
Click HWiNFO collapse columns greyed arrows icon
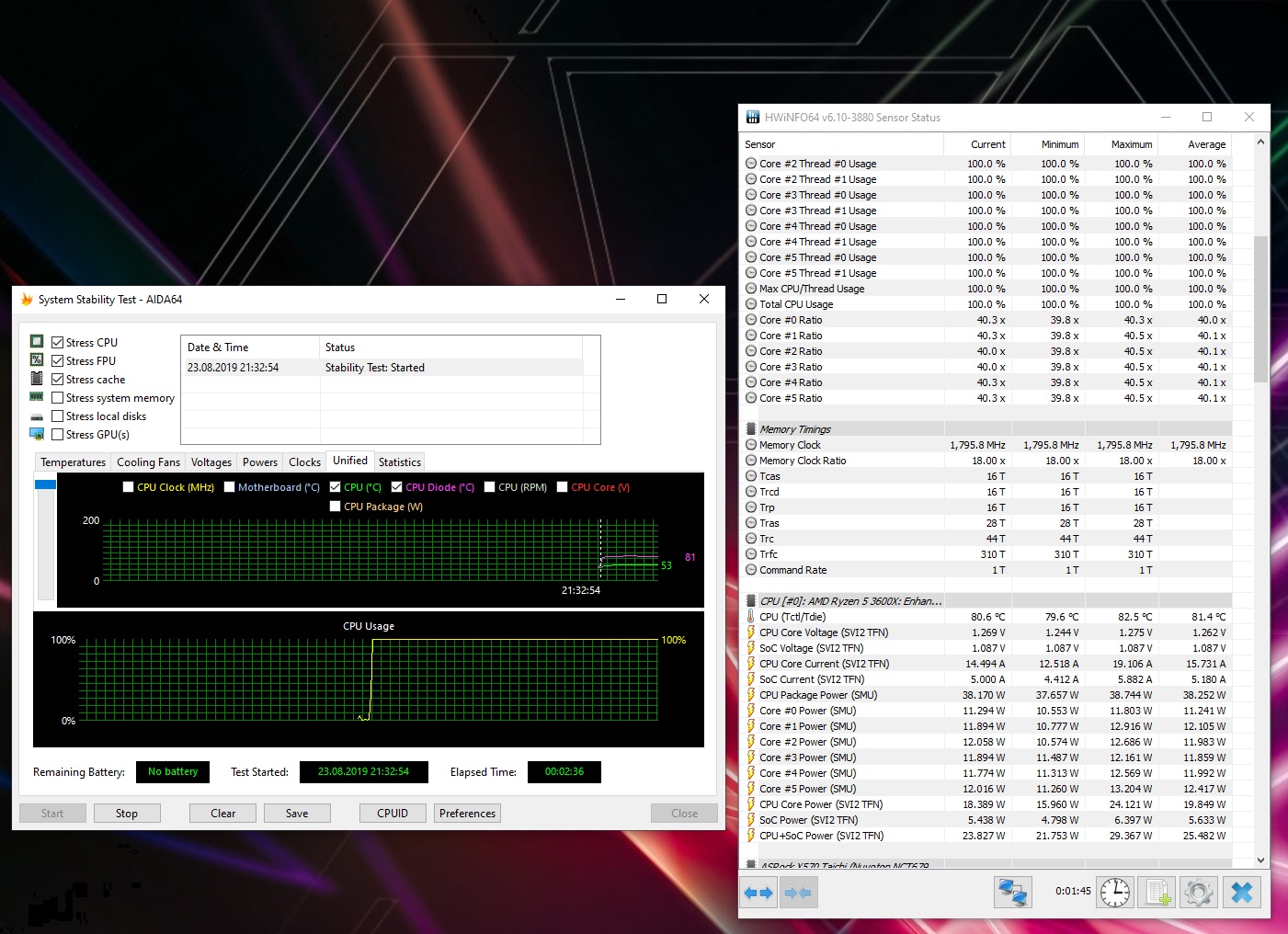[798, 893]
